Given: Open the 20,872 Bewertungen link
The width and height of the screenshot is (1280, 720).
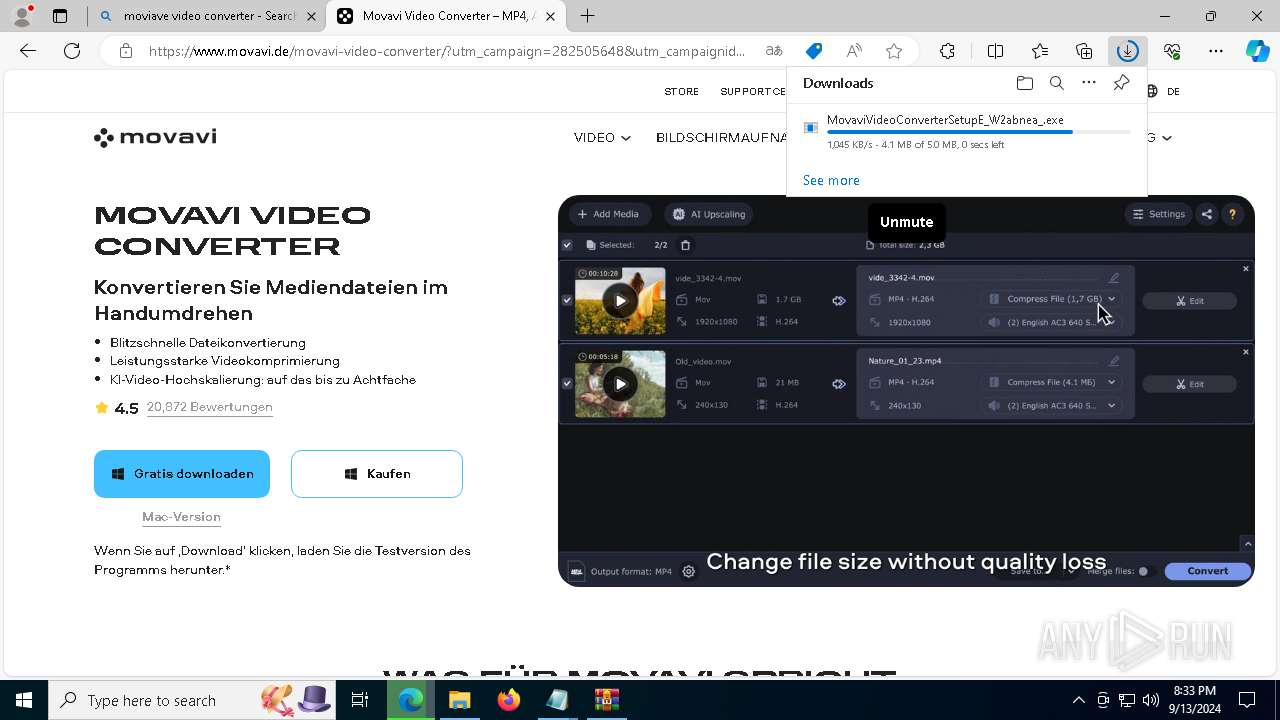Looking at the screenshot, I should click(x=210, y=407).
